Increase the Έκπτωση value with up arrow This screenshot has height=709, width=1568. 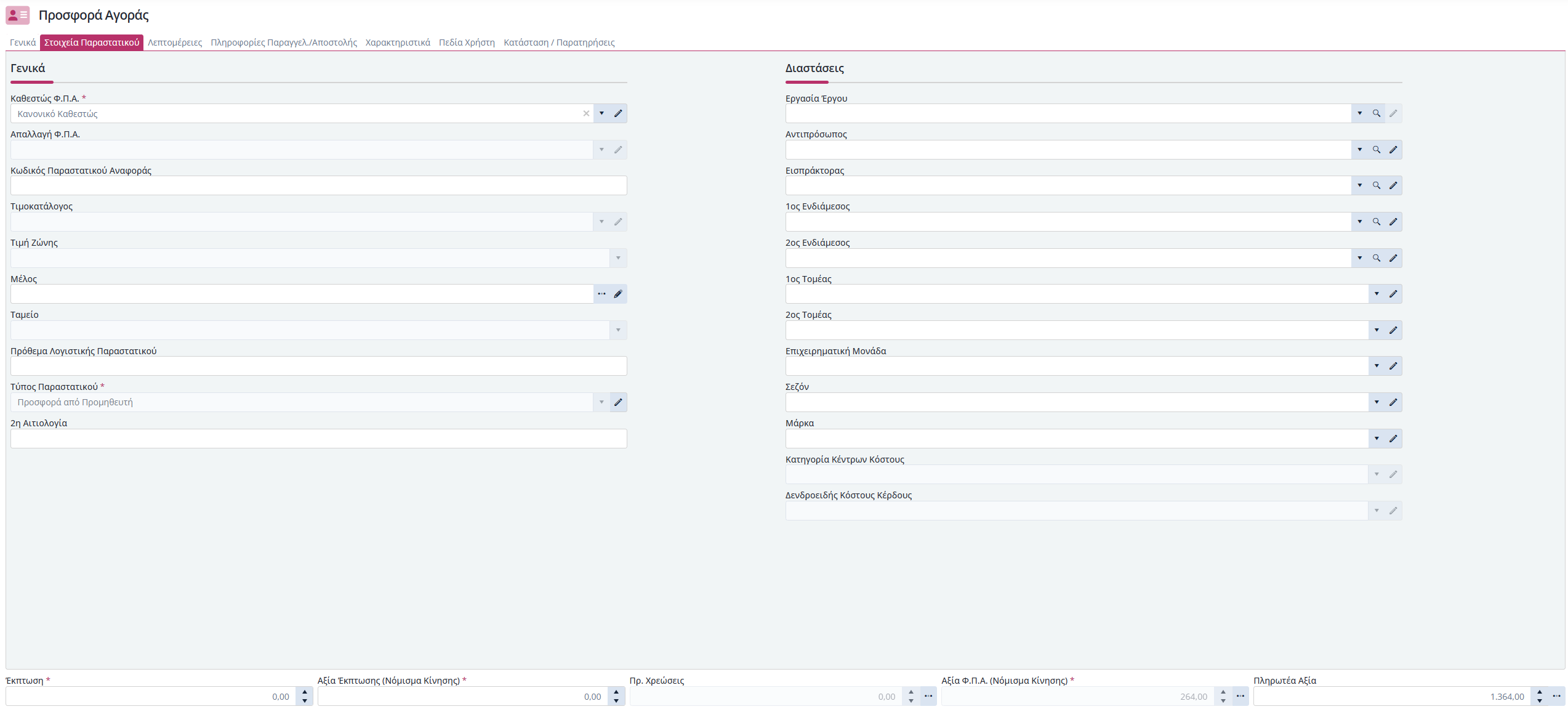(x=305, y=692)
